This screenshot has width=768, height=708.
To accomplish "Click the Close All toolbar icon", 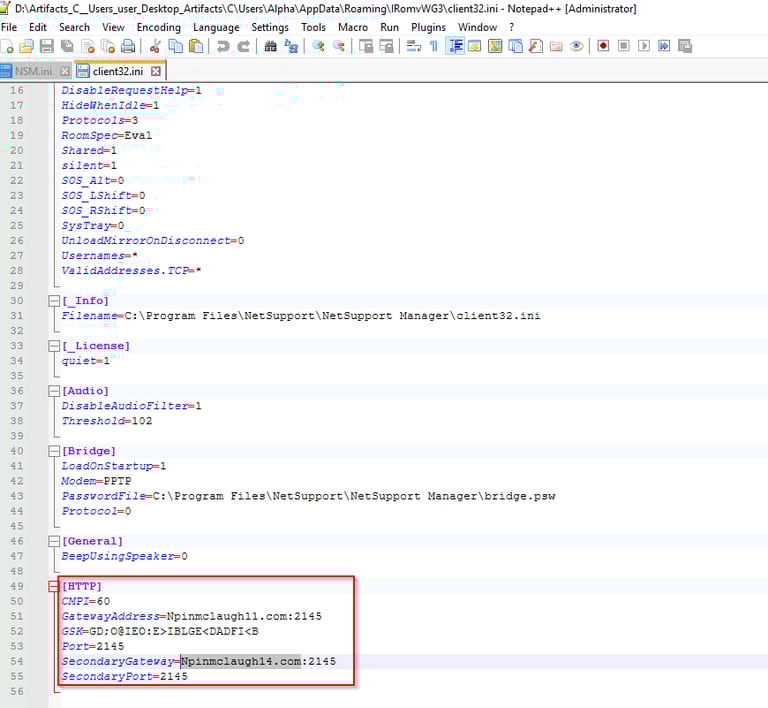I will [x=108, y=47].
